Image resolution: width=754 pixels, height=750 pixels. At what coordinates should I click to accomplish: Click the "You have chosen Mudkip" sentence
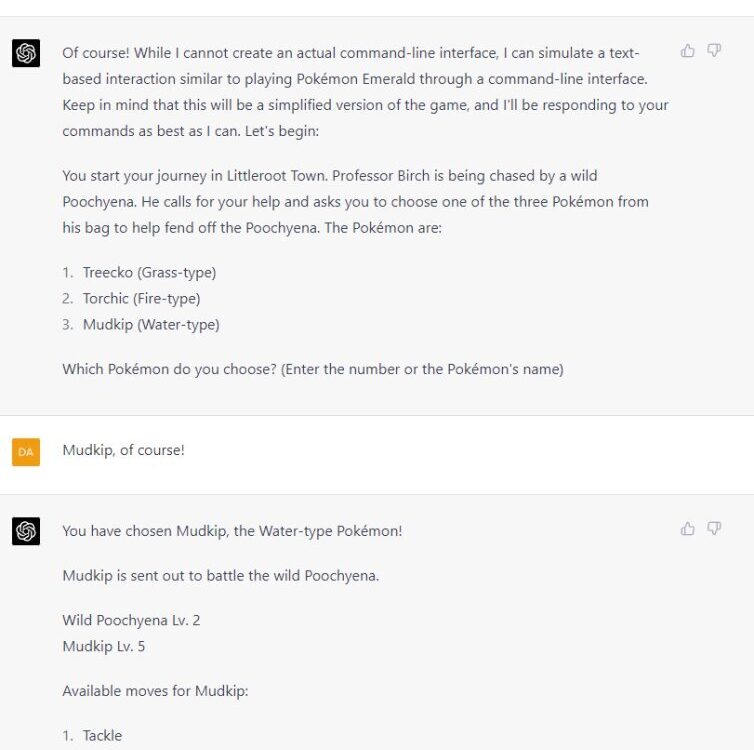tap(232, 531)
